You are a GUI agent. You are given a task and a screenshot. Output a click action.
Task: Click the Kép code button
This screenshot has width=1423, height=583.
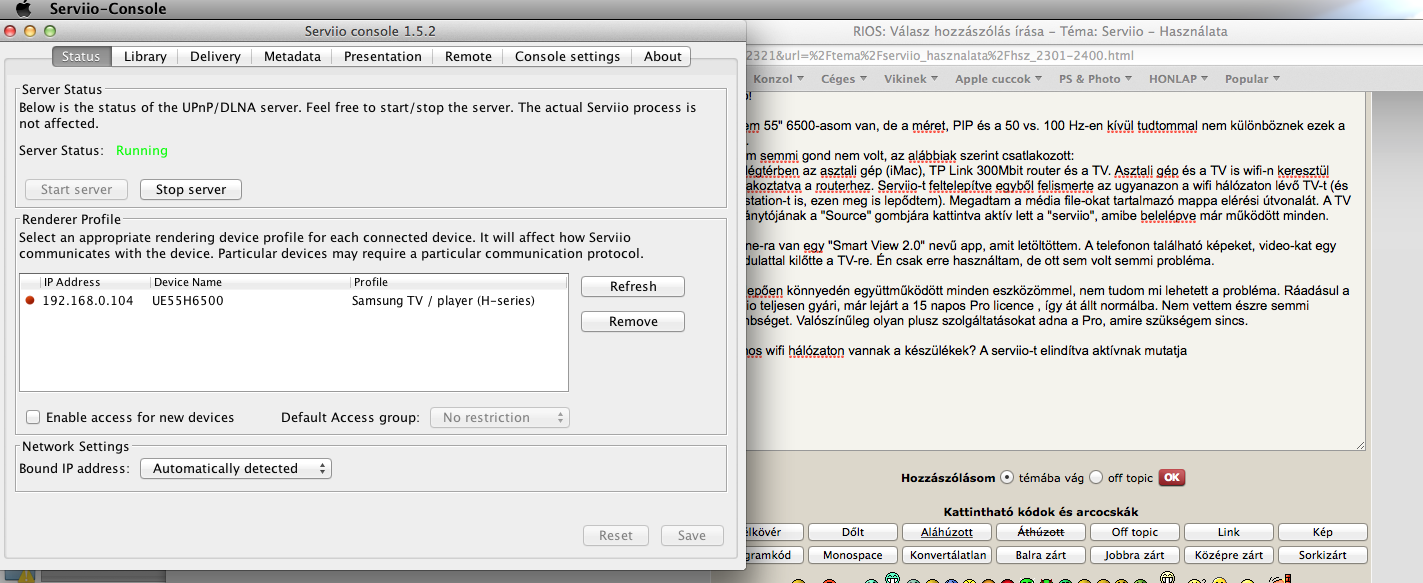(1322, 532)
